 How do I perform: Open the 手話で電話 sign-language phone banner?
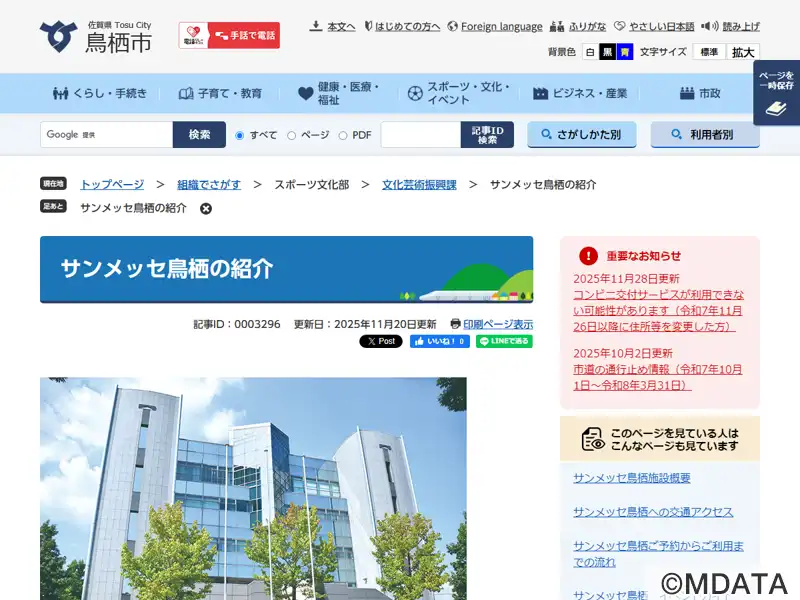pyautogui.click(x=229, y=35)
